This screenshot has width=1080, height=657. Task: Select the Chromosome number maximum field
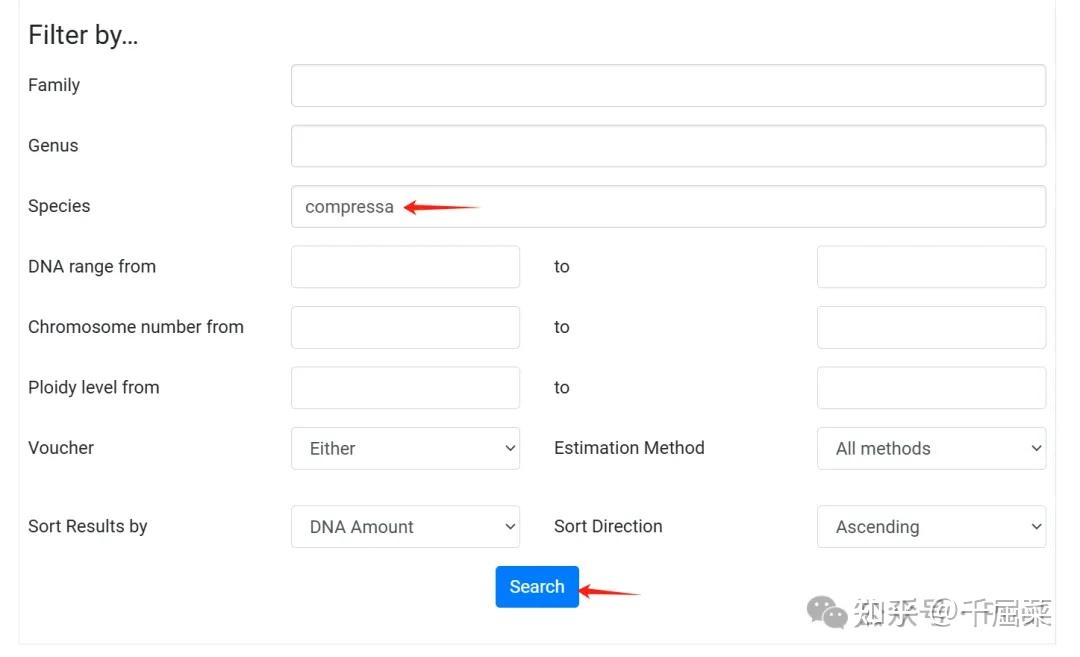931,327
